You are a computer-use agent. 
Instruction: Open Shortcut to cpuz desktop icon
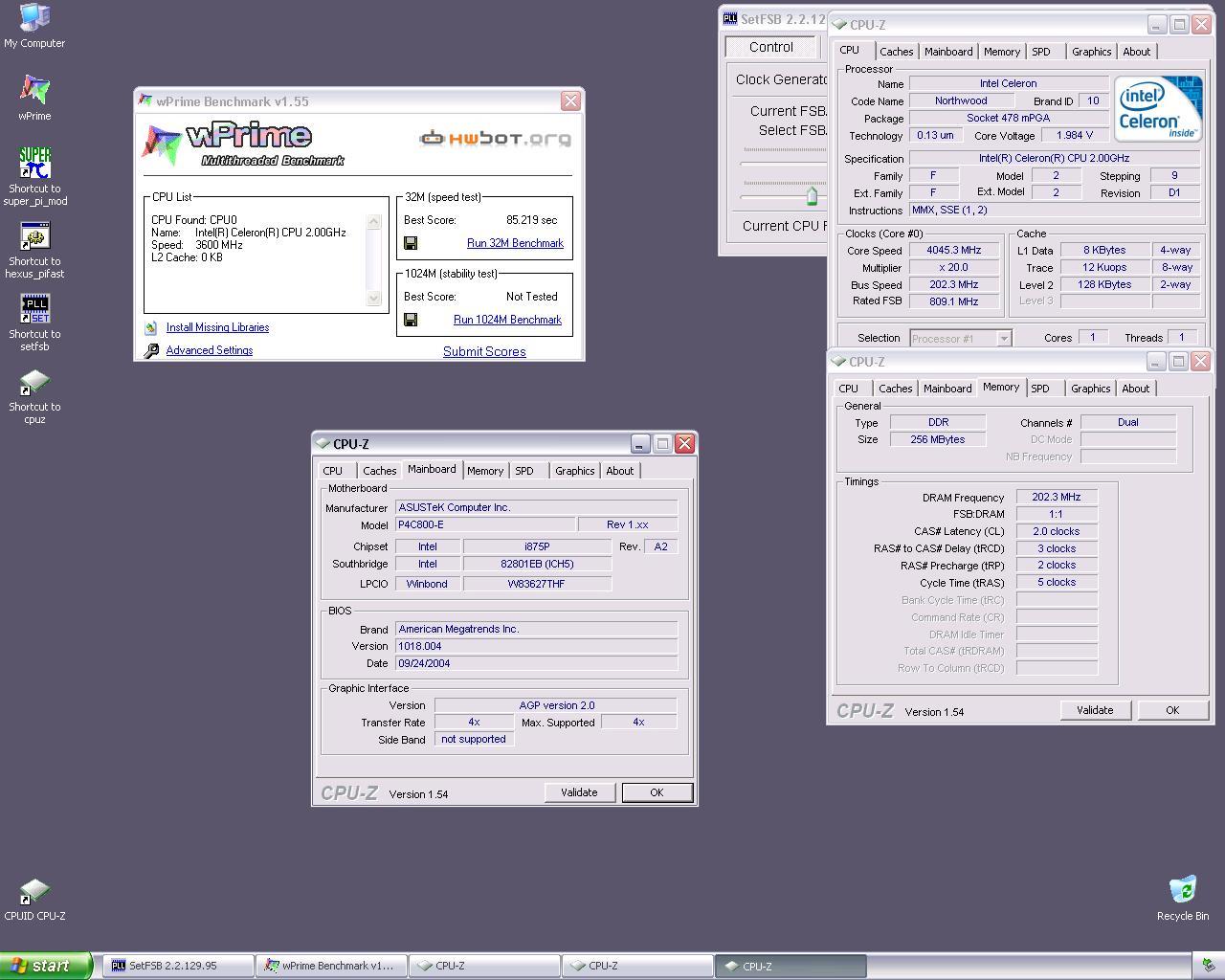point(34,382)
